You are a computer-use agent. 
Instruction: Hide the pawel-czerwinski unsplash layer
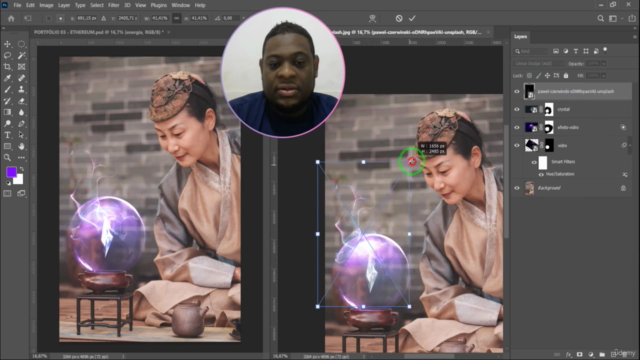pos(517,91)
